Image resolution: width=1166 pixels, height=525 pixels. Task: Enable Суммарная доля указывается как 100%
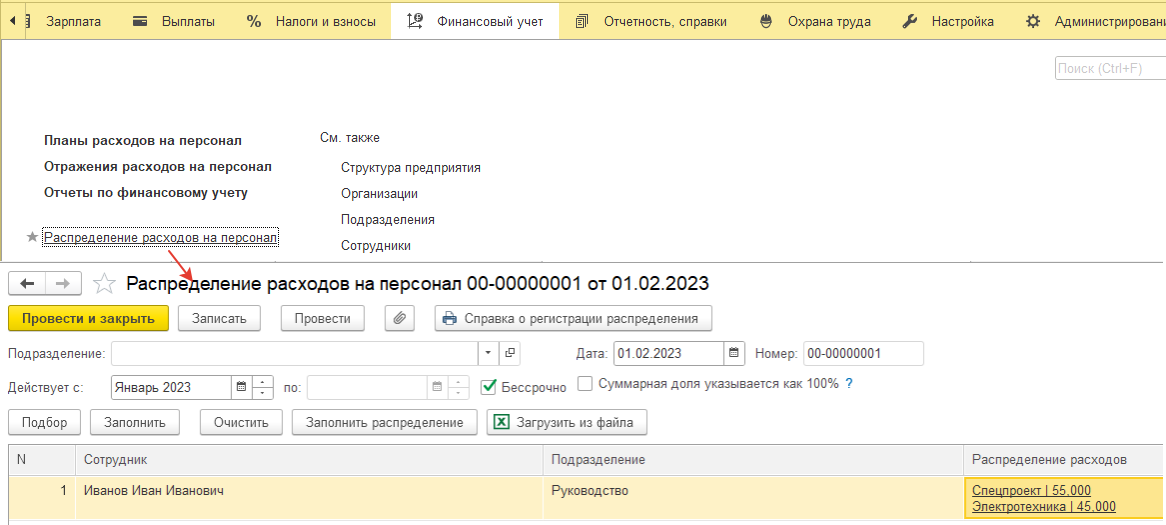(585, 384)
